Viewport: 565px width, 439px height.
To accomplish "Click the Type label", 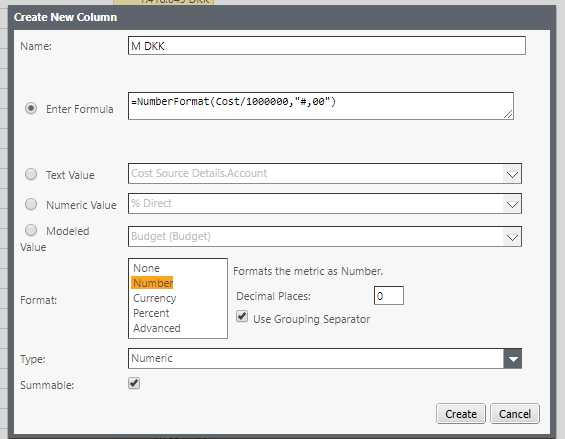I will pyautogui.click(x=33, y=359).
